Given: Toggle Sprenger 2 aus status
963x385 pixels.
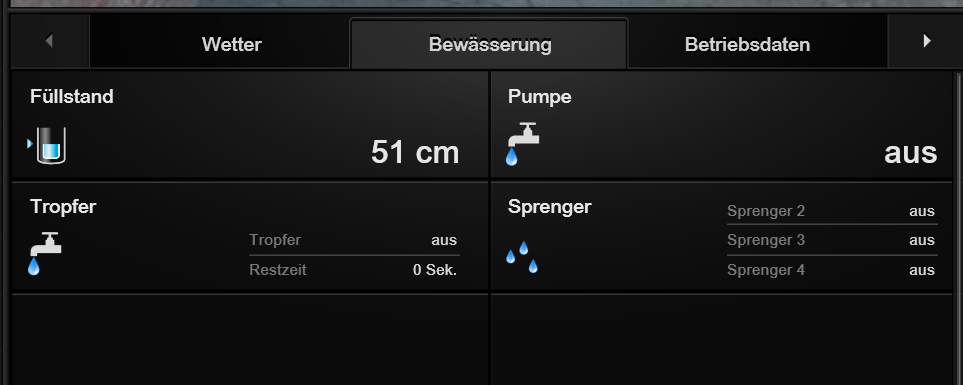Looking at the screenshot, I should pos(922,211).
